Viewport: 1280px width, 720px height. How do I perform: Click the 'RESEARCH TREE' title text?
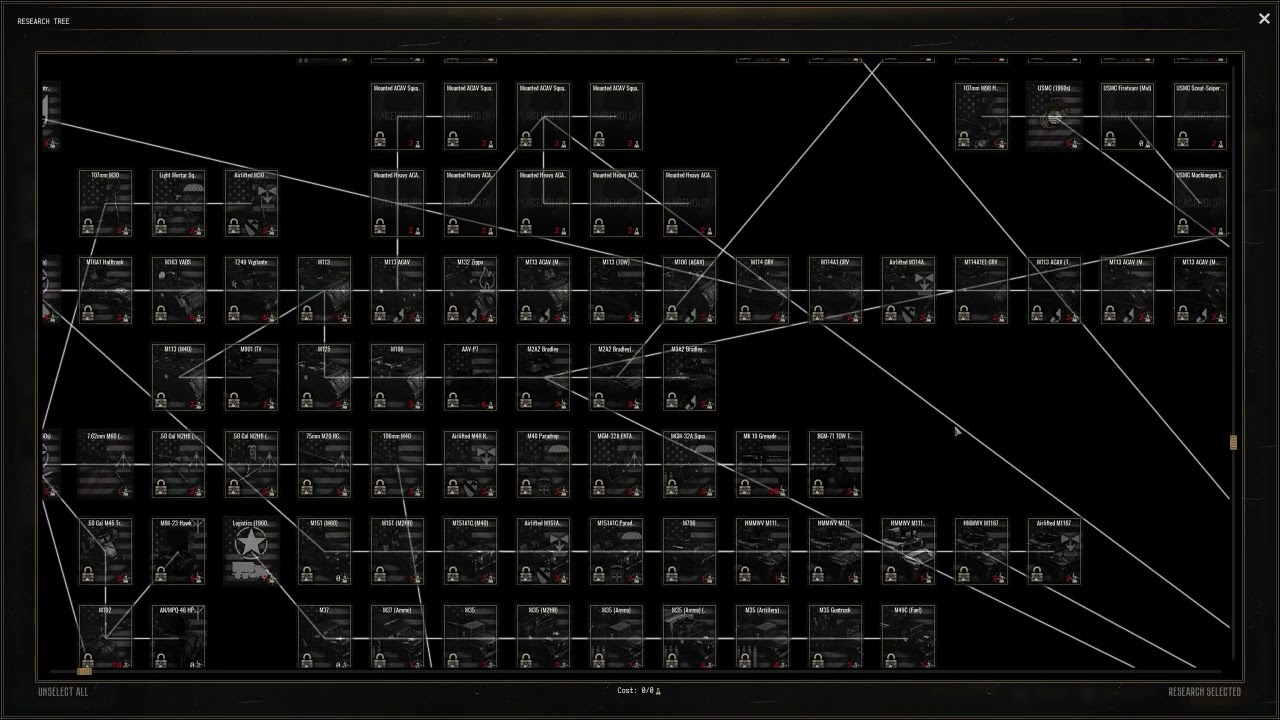[x=43, y=21]
